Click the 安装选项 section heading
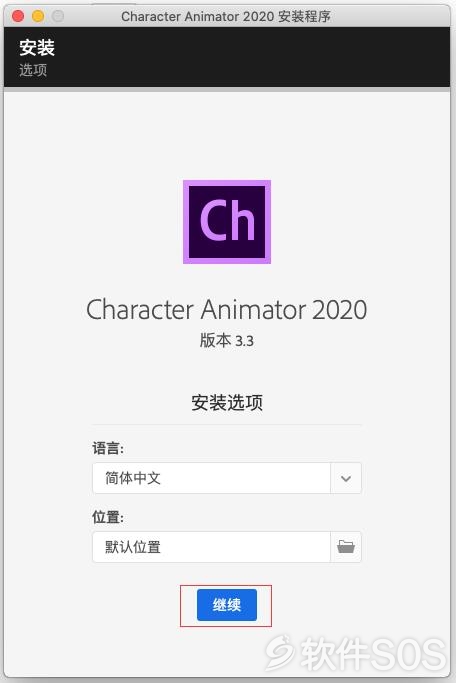The image size is (456, 683). click(227, 402)
